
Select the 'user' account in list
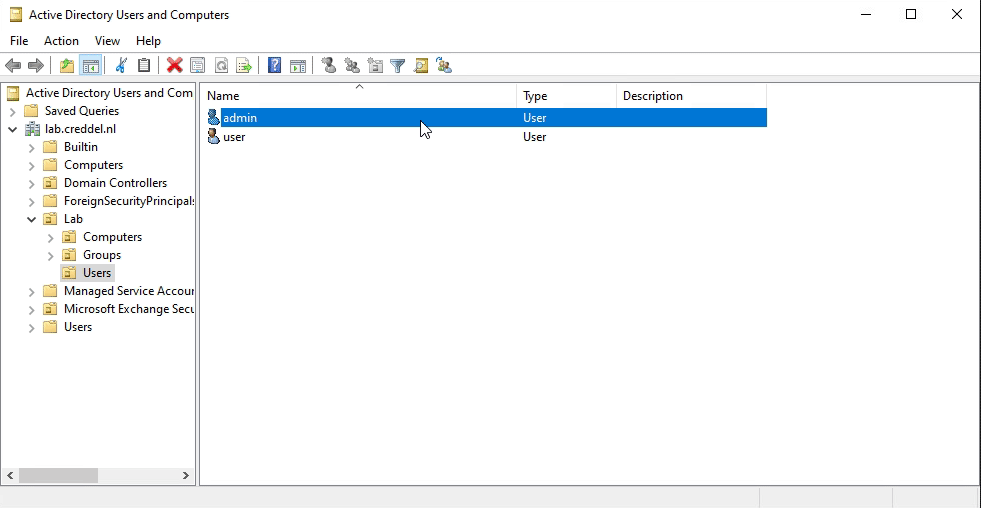234,137
